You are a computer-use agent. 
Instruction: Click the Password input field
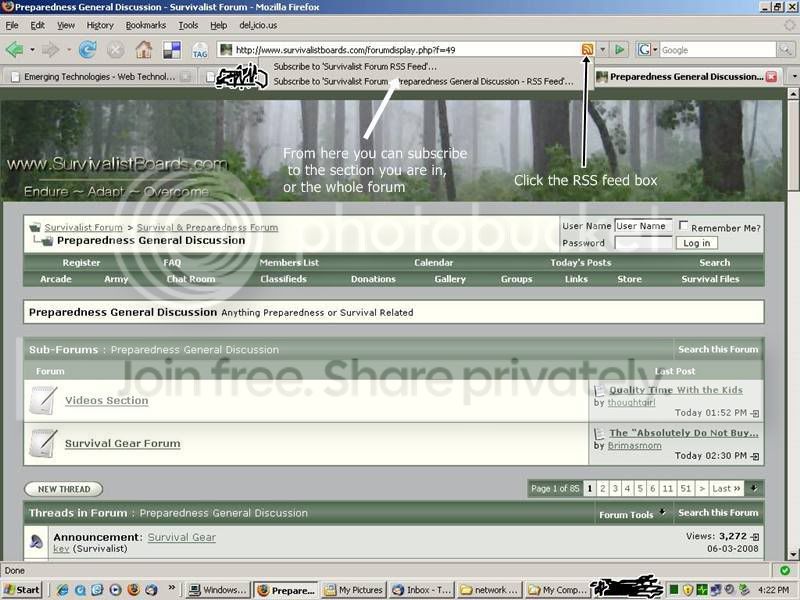pos(642,243)
